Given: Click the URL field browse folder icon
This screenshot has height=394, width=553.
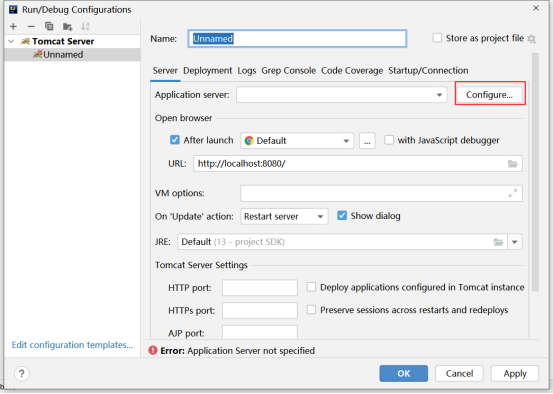Looking at the screenshot, I should 512,164.
